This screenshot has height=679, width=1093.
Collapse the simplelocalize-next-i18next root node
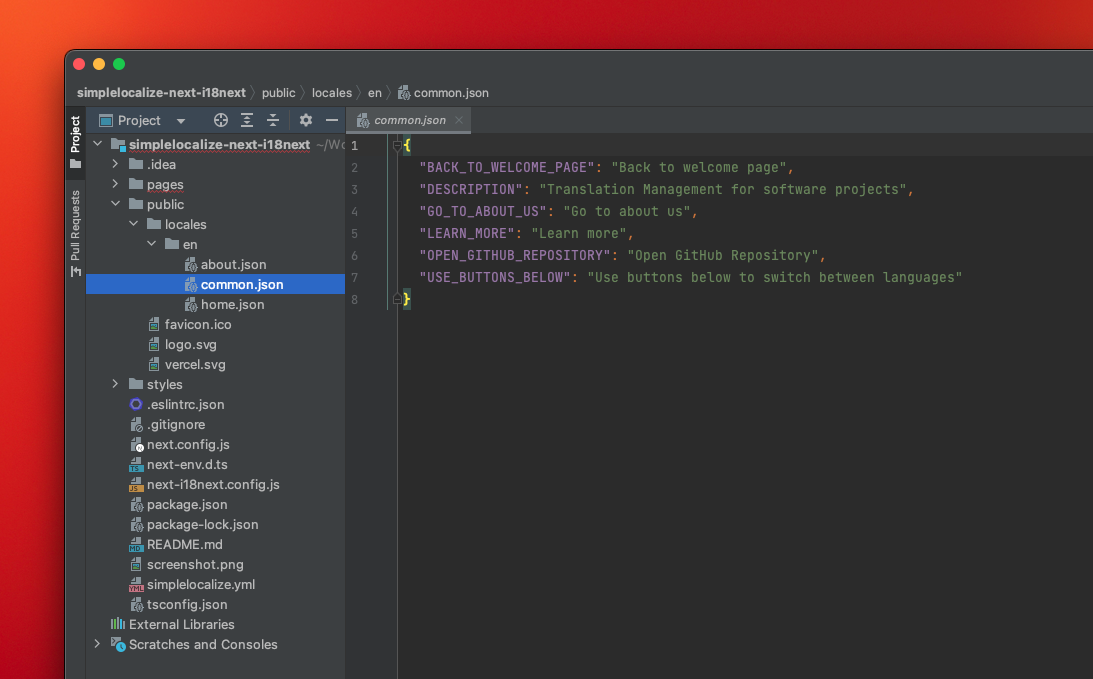coord(98,144)
